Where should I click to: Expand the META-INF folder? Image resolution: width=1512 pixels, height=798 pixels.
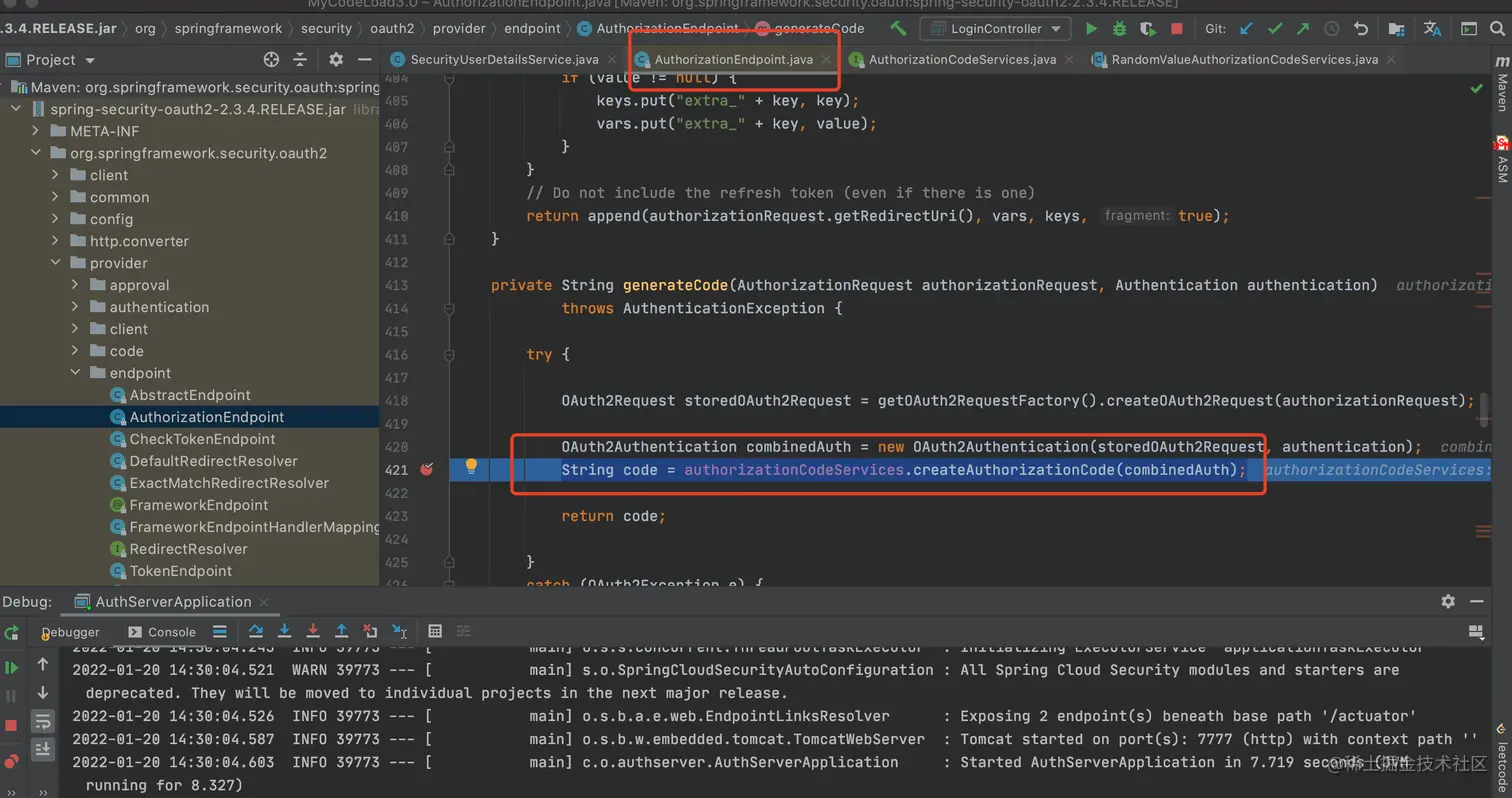click(36, 131)
